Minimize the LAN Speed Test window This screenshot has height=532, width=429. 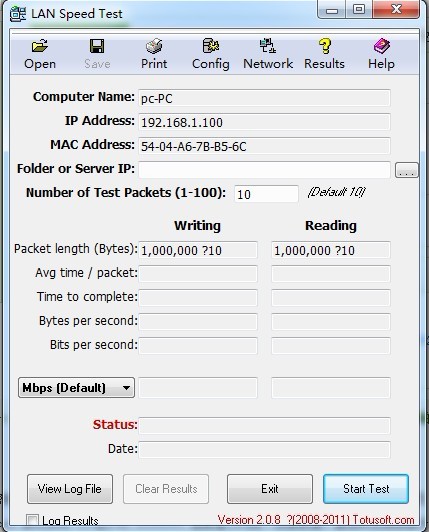[332, 10]
